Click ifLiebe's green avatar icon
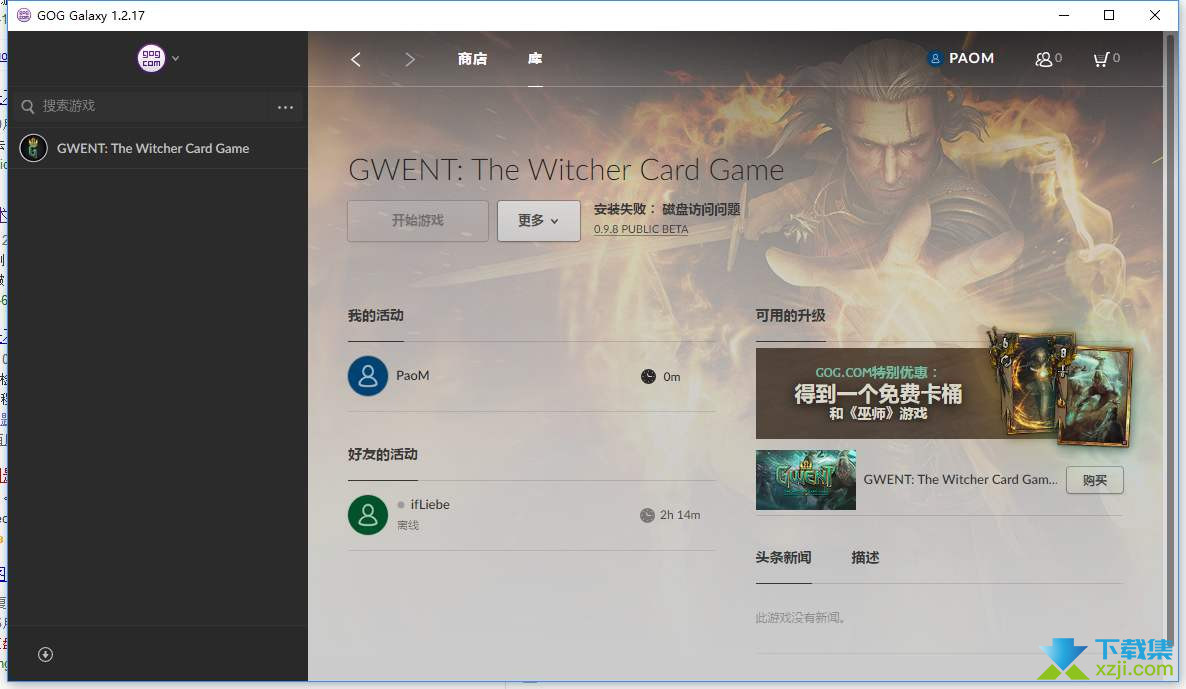Screen dimensions: 1186x689 pos(368,515)
